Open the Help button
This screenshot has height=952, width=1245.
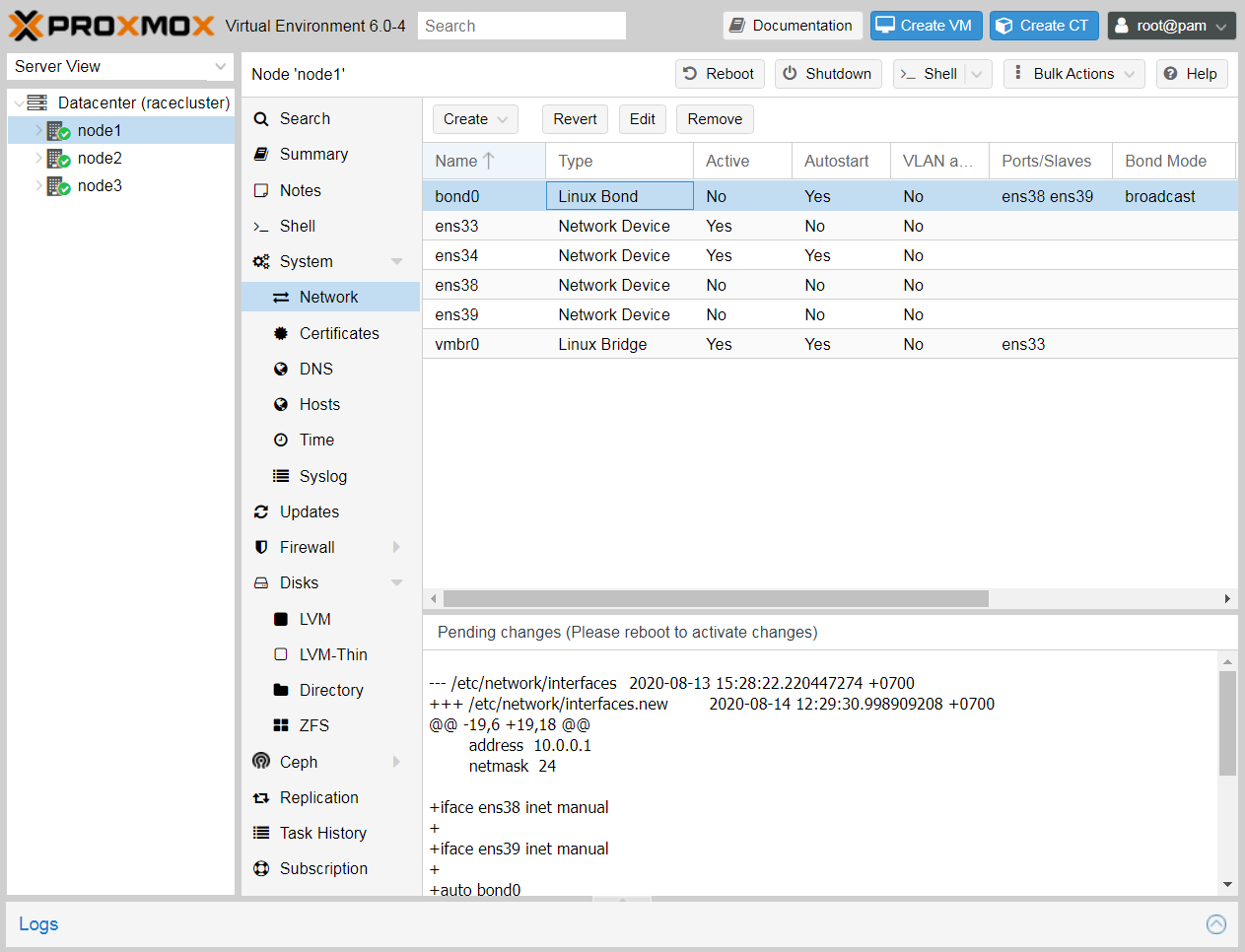tap(1191, 74)
